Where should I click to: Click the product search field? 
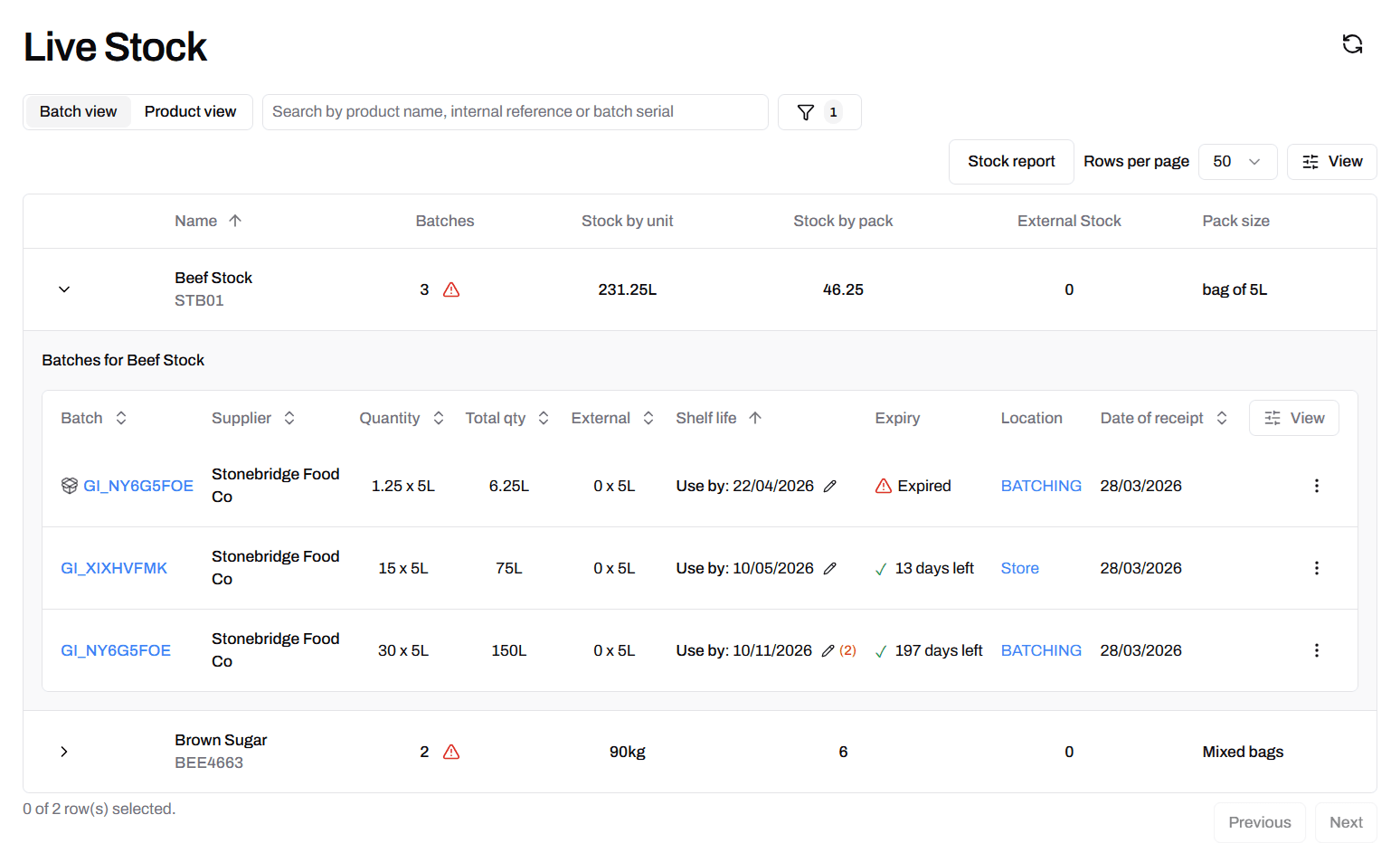click(x=515, y=112)
